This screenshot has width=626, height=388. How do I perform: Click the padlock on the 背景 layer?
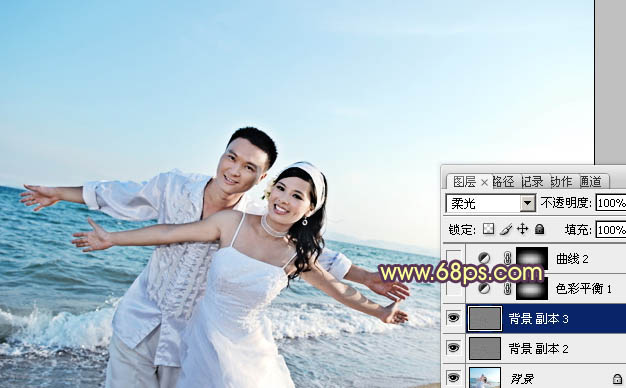coord(617,378)
